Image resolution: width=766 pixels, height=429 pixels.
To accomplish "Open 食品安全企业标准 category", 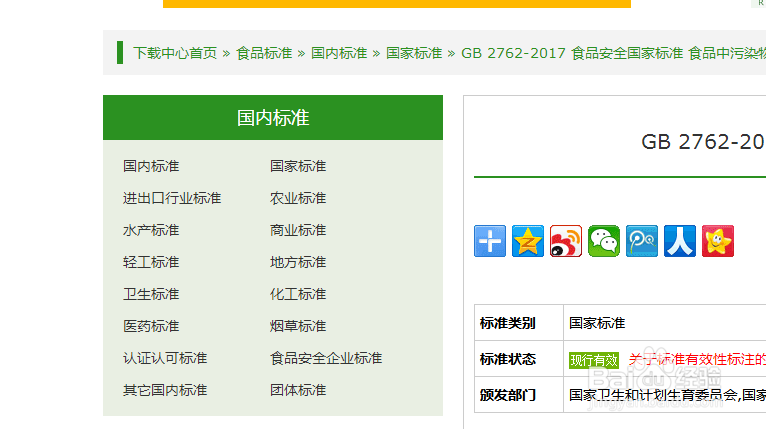I will (x=326, y=358).
